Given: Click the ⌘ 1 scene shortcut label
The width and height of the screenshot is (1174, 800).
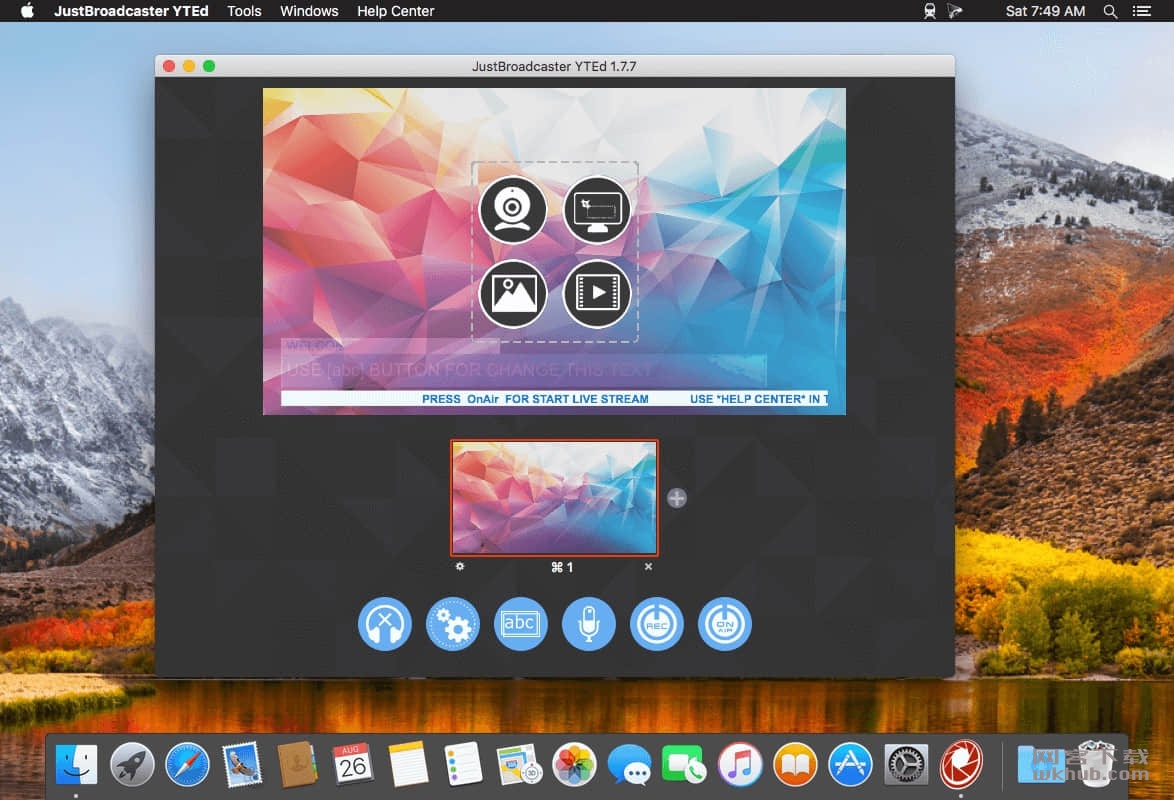Looking at the screenshot, I should [562, 567].
